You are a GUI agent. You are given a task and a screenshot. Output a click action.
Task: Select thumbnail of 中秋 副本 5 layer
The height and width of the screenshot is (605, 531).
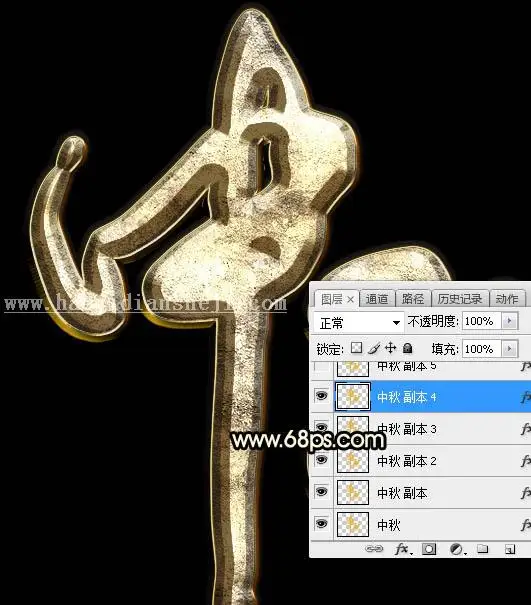[x=353, y=369]
